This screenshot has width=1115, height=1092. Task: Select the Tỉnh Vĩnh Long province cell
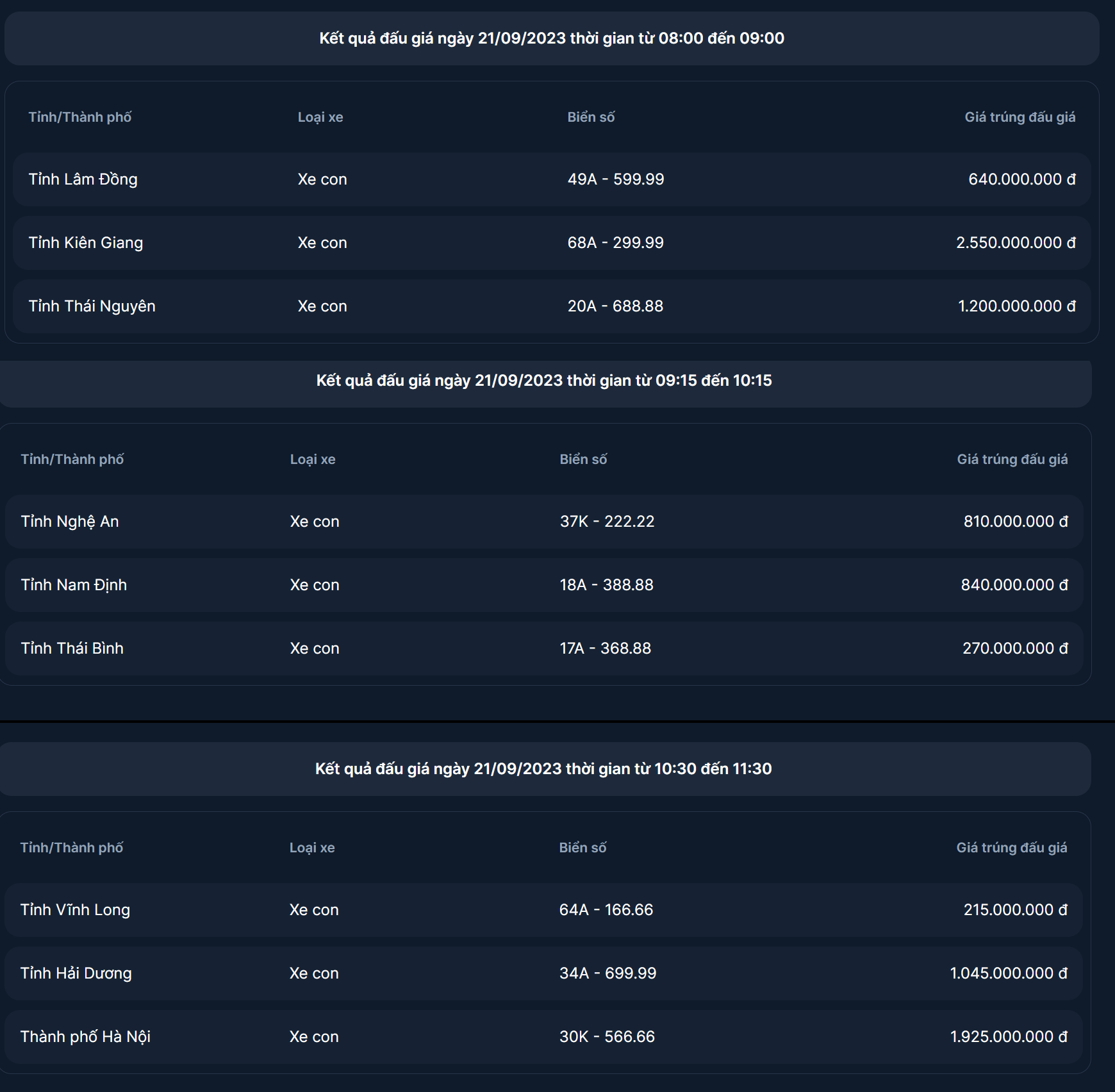[x=75, y=910]
